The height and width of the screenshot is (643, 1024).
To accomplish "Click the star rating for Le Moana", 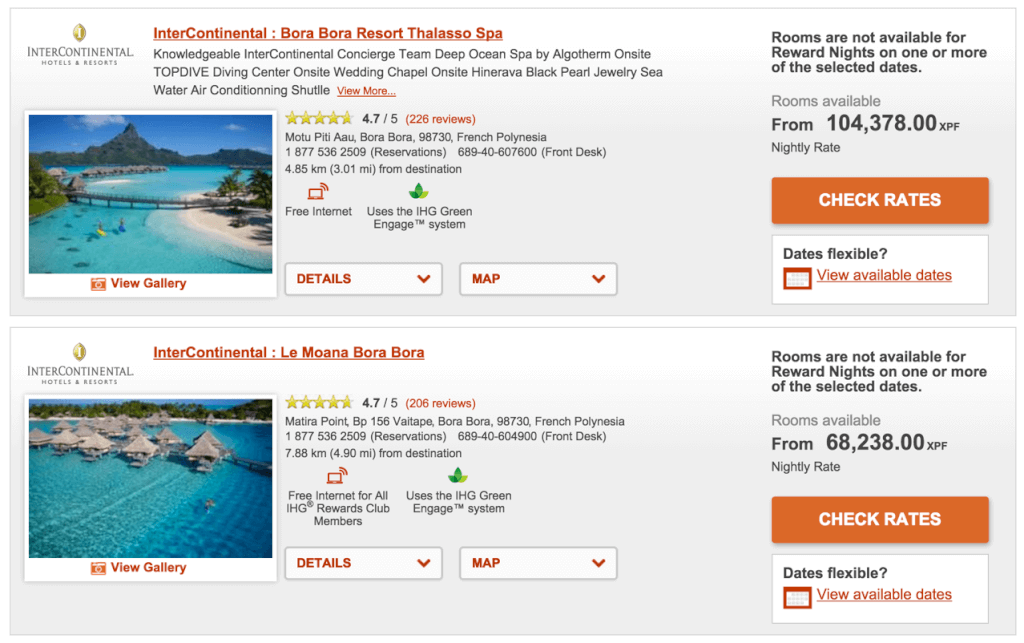I will 319,403.
